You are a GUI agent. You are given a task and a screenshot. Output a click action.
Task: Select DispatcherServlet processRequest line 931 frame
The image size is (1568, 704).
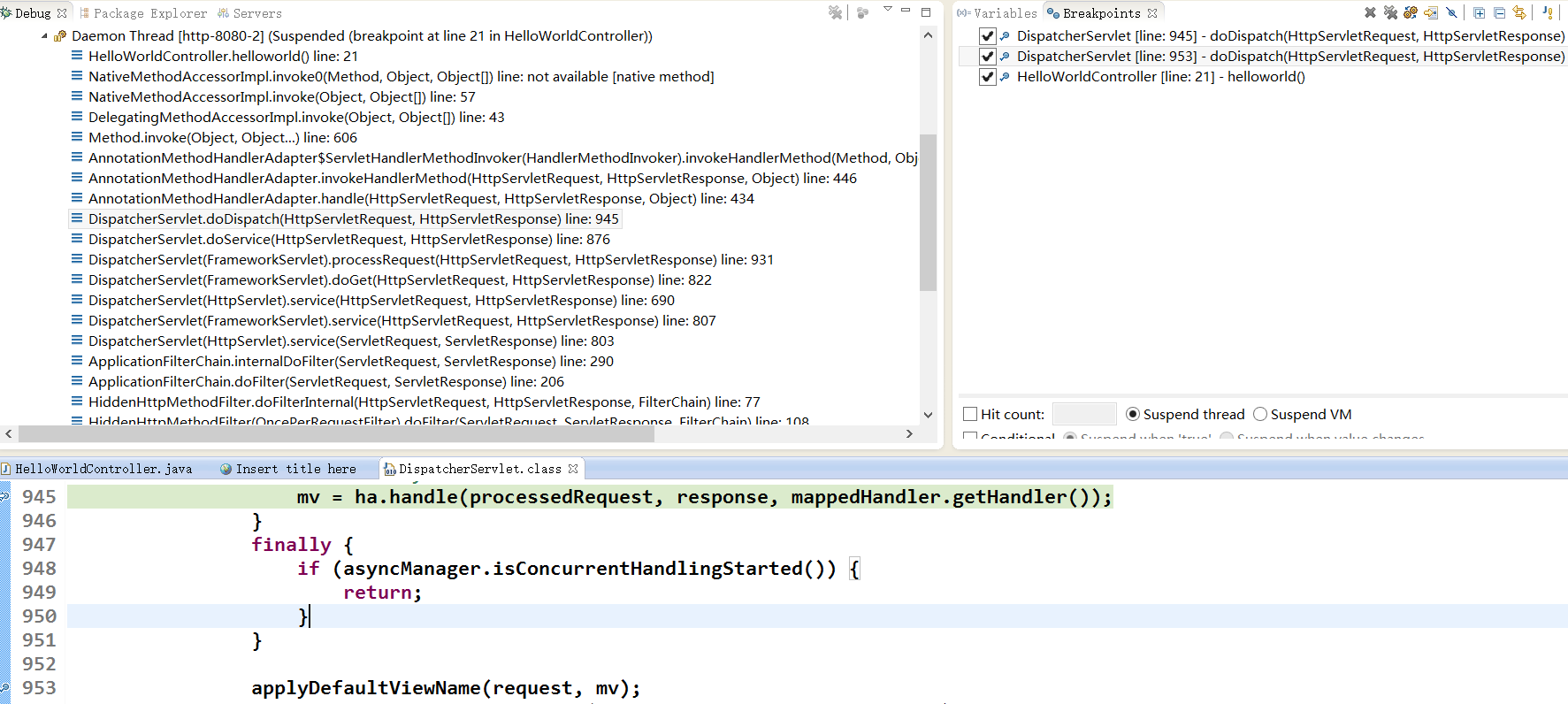pos(431,259)
